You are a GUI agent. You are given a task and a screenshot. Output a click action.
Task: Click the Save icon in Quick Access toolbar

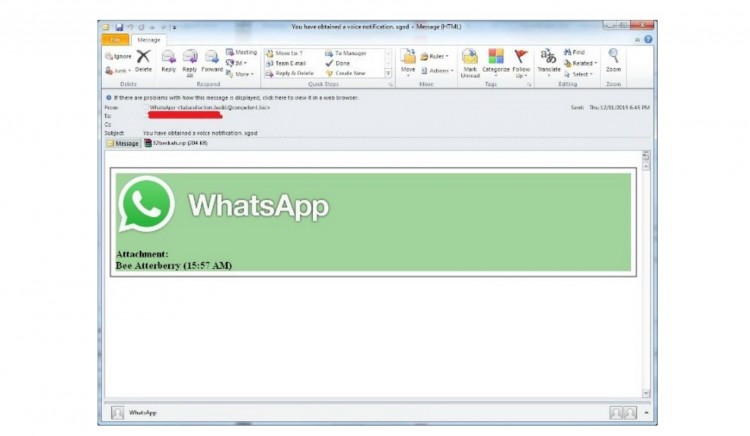[119, 27]
